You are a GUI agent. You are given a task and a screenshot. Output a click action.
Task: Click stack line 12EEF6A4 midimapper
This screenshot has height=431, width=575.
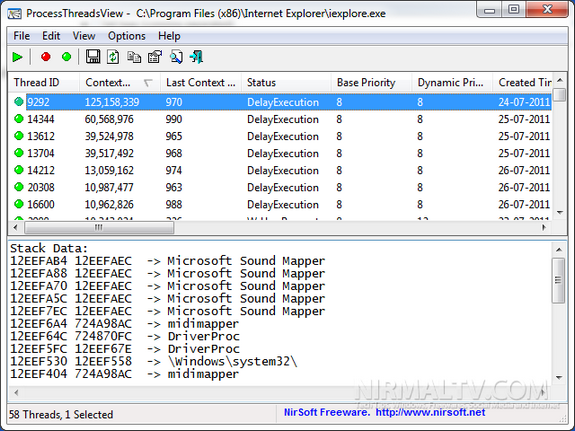[125, 324]
